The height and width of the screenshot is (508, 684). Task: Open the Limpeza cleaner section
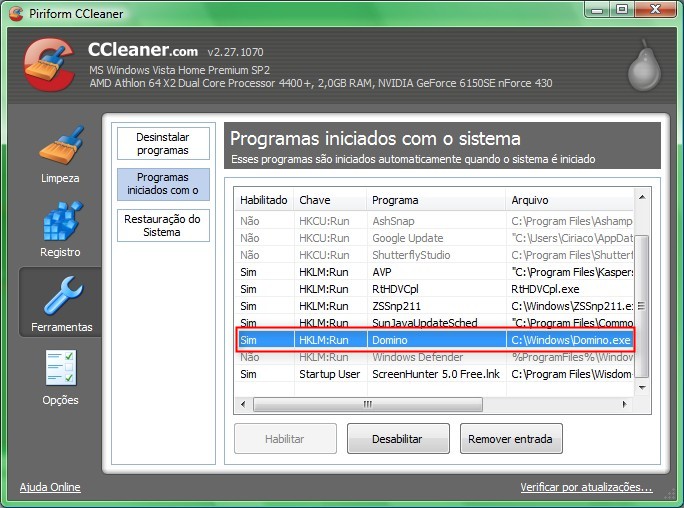(x=60, y=154)
